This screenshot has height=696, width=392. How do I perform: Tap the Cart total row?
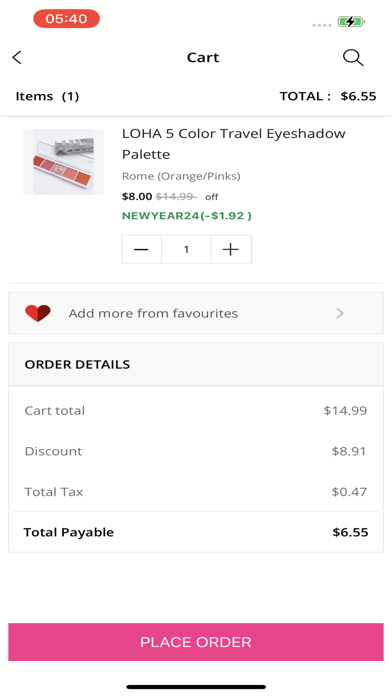[196, 411]
